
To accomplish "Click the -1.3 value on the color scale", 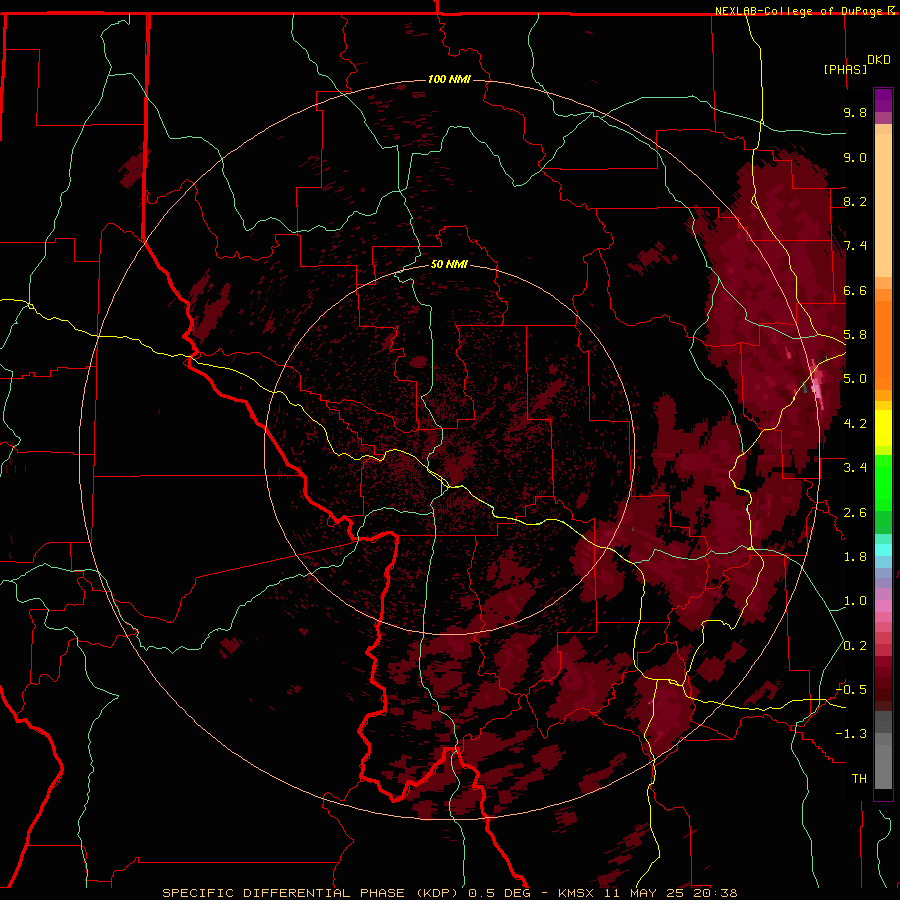I will 851,734.
